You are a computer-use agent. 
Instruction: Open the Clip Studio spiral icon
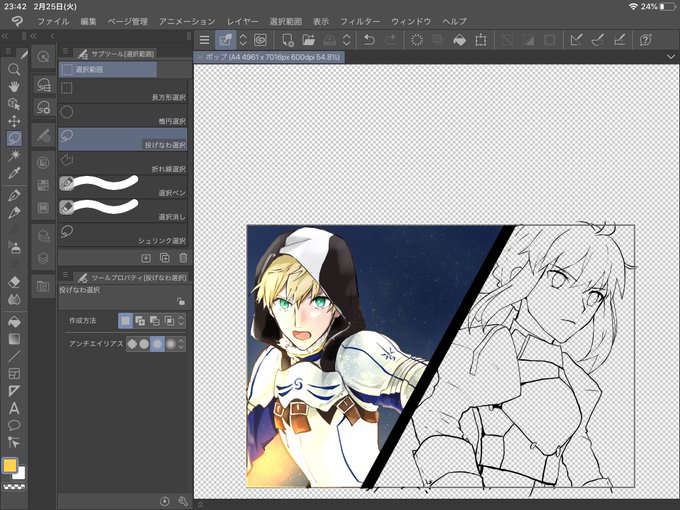(x=260, y=40)
